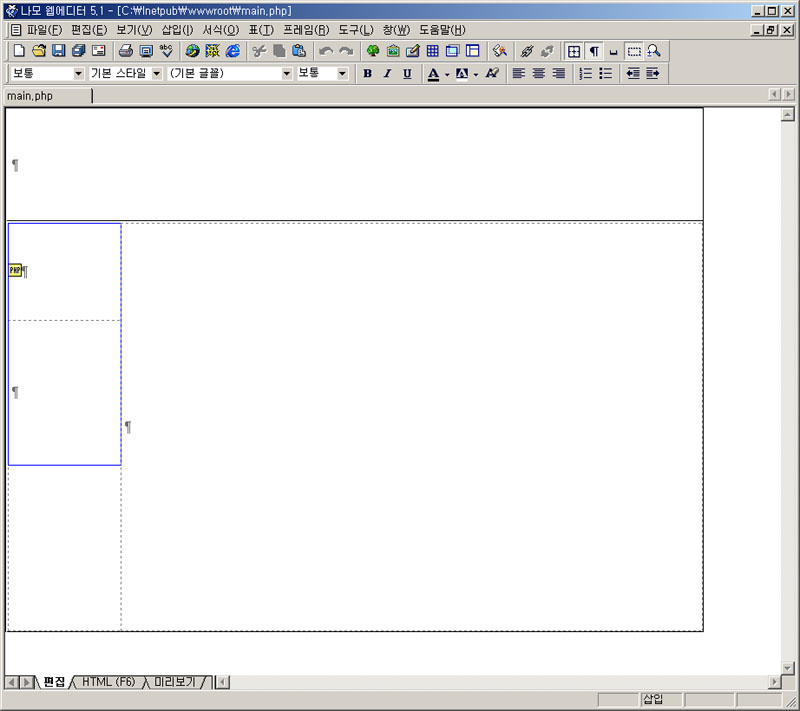Switch to the 미리보기 preview tab
Viewport: 800px width, 711px height.
175,682
